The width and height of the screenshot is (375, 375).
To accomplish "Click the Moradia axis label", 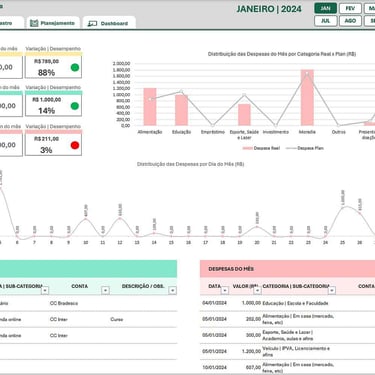I will tap(307, 132).
